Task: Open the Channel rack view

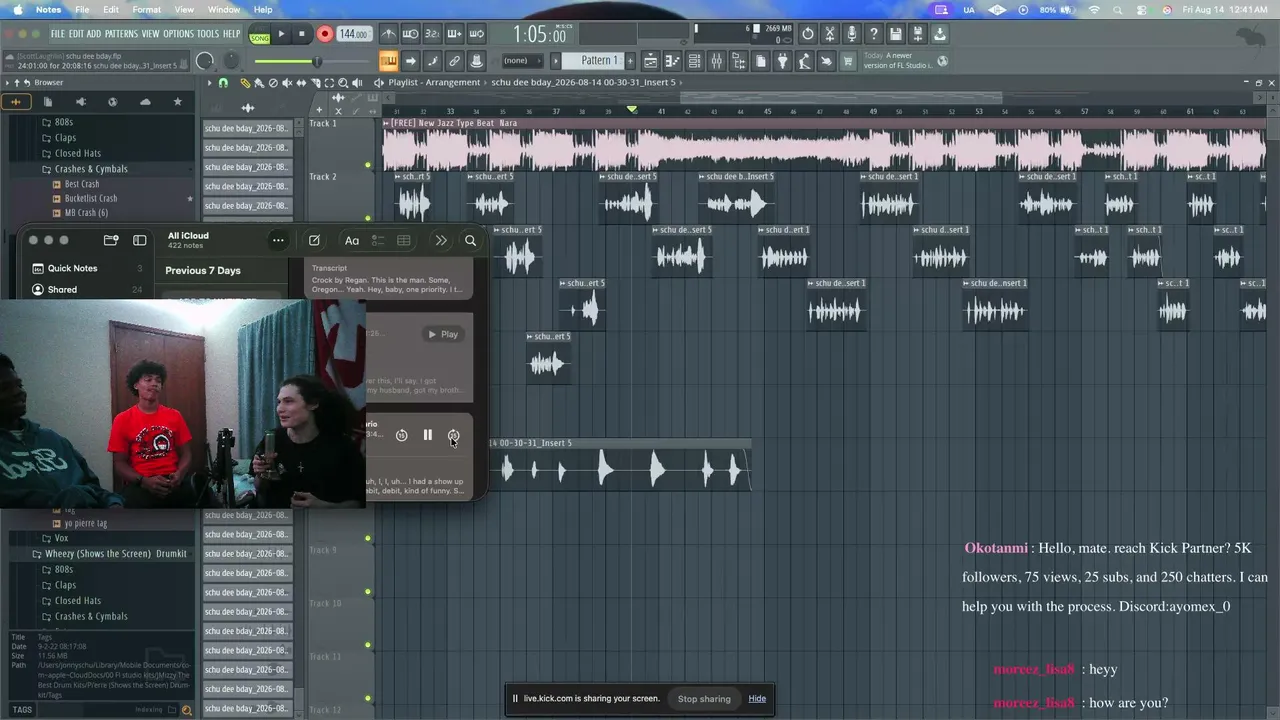Action: tap(694, 61)
